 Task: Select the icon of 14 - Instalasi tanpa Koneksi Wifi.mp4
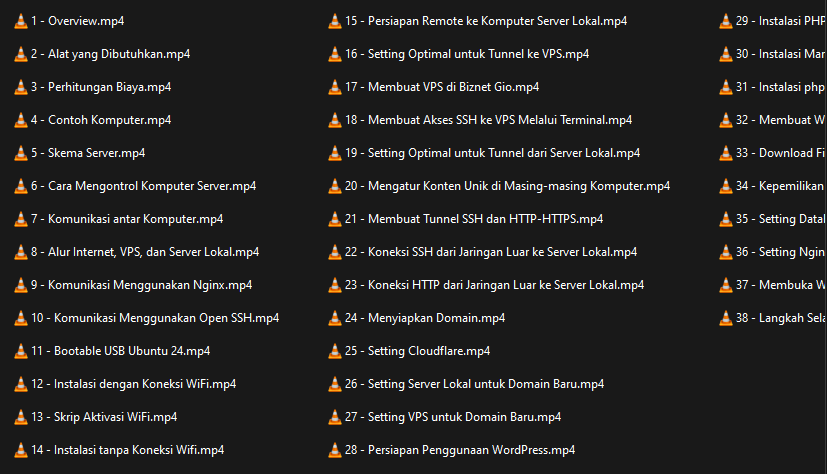21,450
